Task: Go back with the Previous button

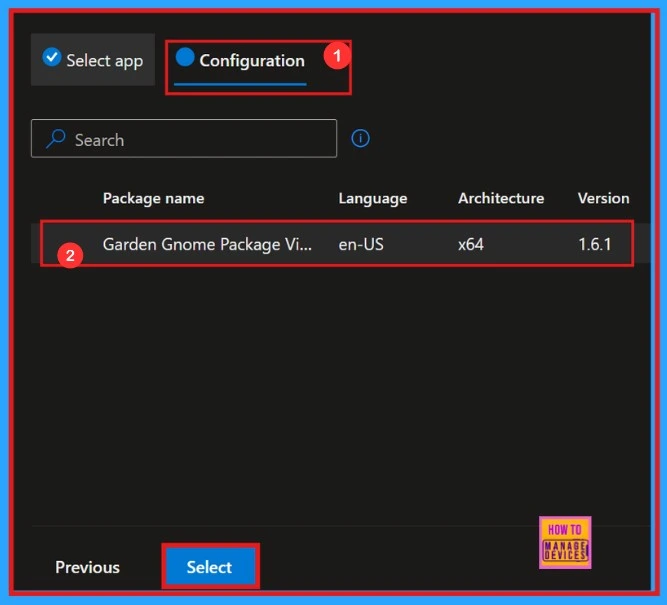Action: [87, 567]
